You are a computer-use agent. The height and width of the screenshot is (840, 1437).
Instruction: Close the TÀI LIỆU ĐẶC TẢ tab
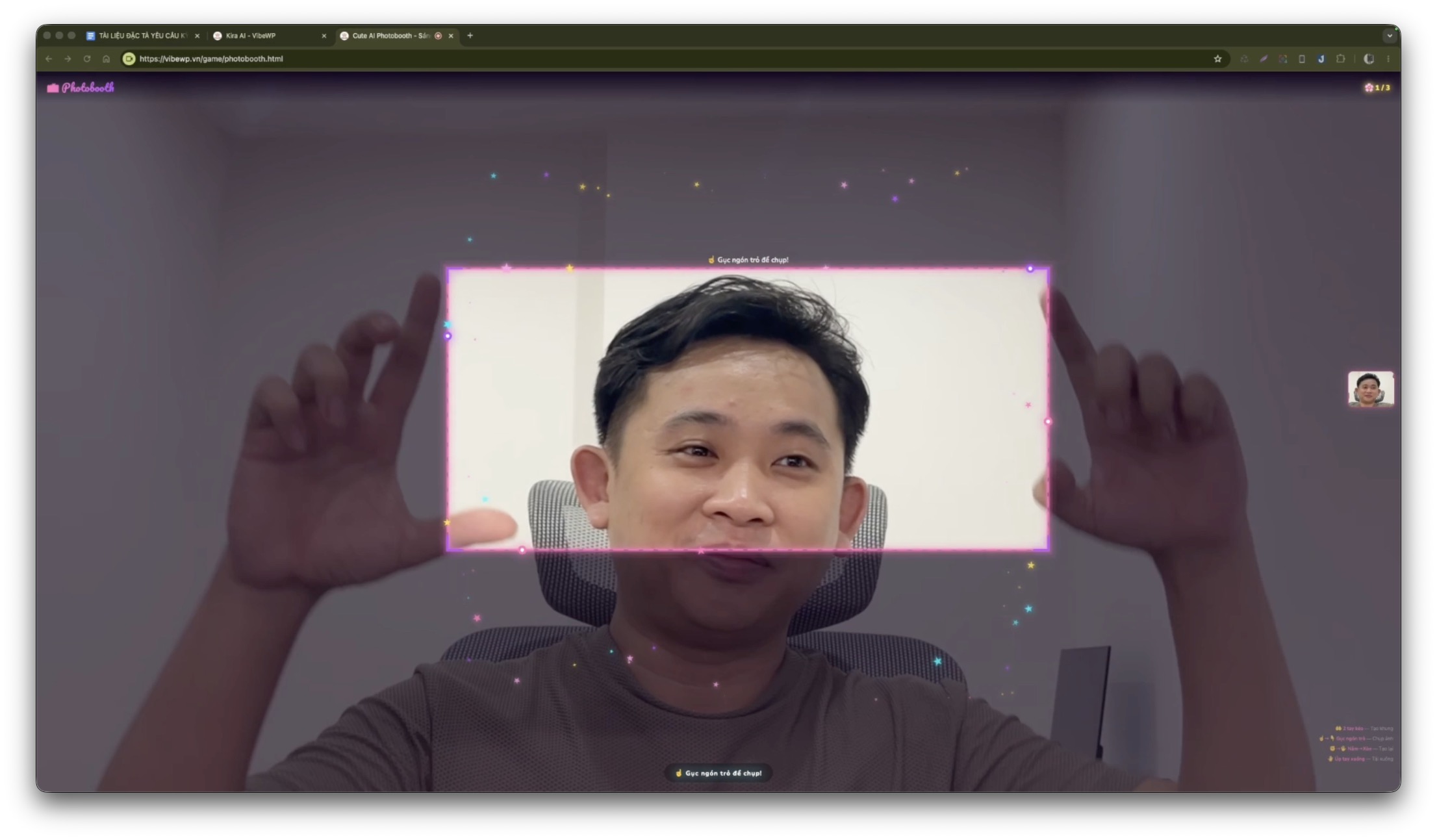click(197, 36)
